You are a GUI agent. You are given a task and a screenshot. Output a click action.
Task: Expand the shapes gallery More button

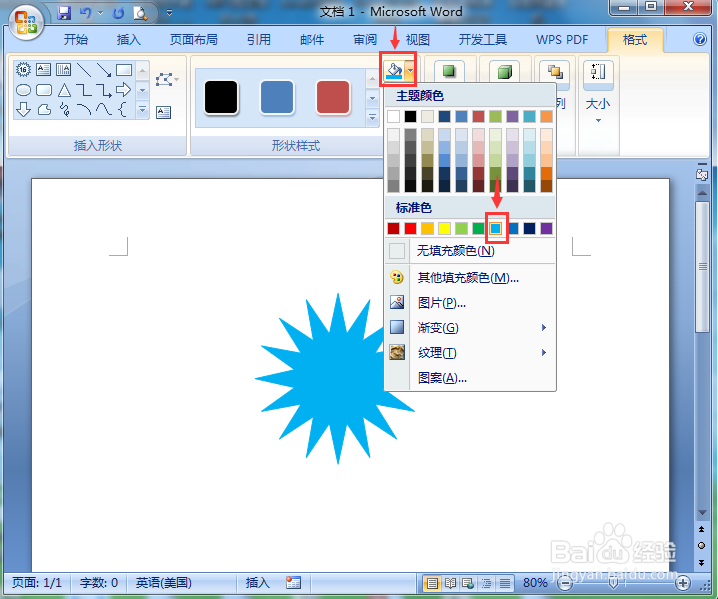[142, 110]
